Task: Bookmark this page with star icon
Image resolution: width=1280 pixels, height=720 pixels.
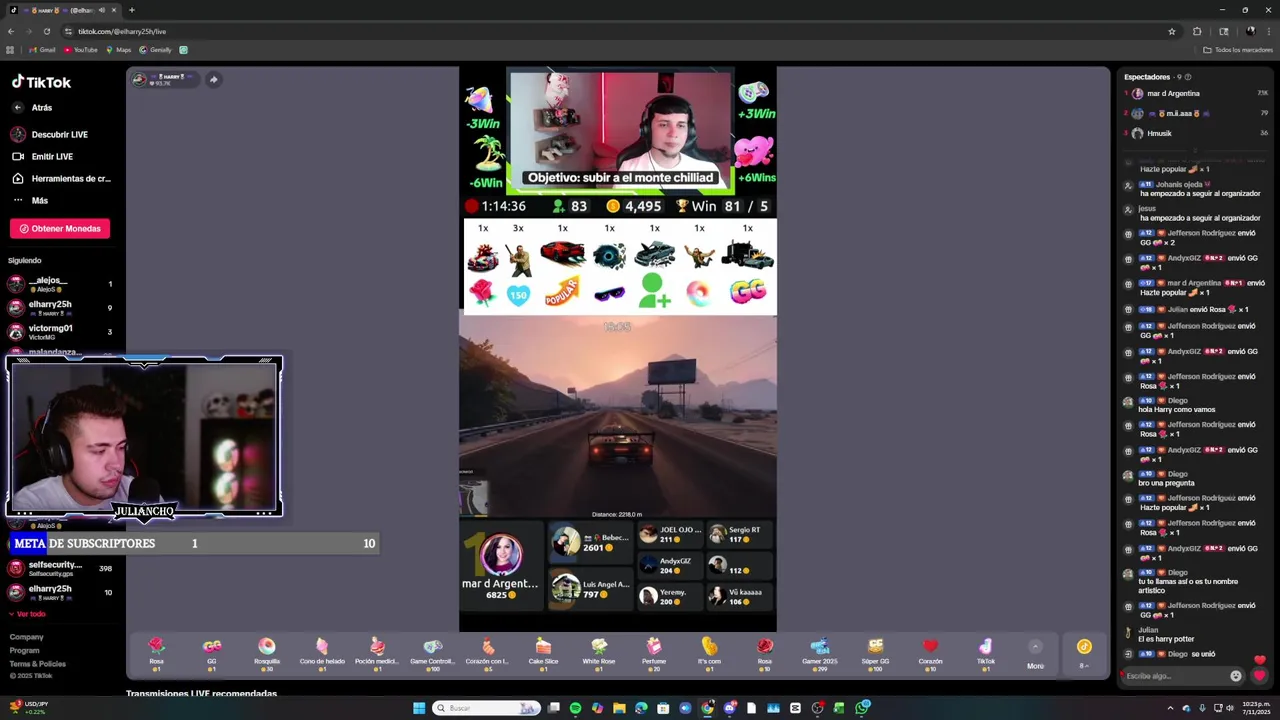Action: click(x=1172, y=31)
